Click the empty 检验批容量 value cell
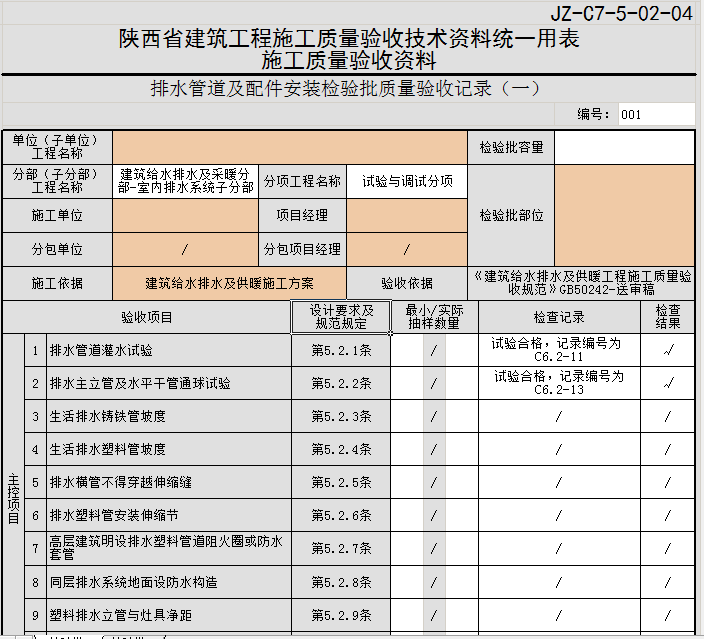The width and height of the screenshot is (704, 639). click(625, 147)
